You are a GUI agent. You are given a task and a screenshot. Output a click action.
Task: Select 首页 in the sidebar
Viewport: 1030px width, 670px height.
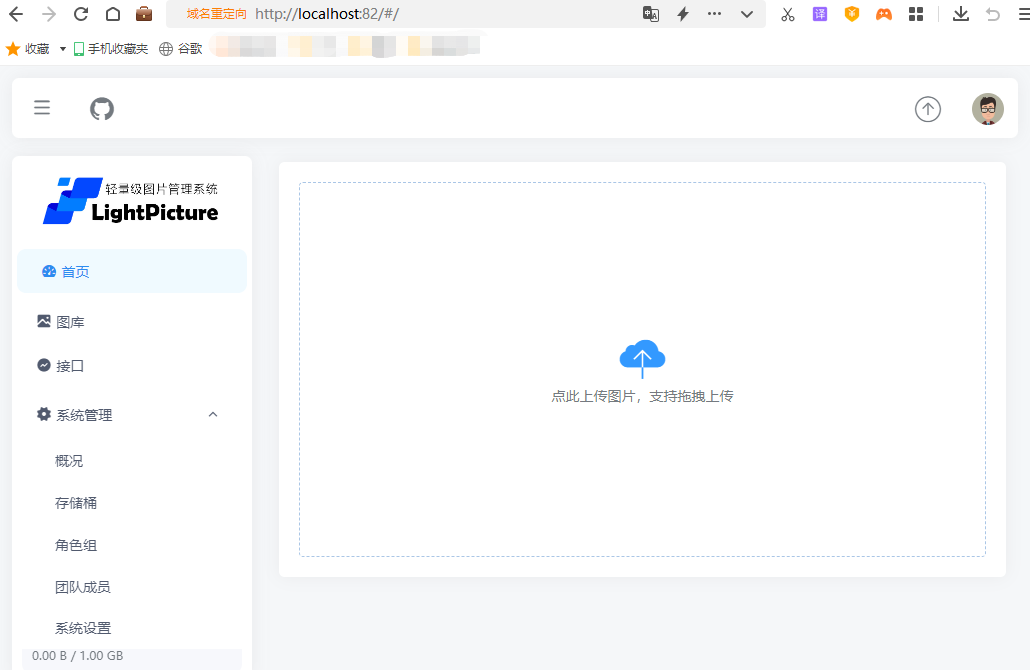point(75,272)
